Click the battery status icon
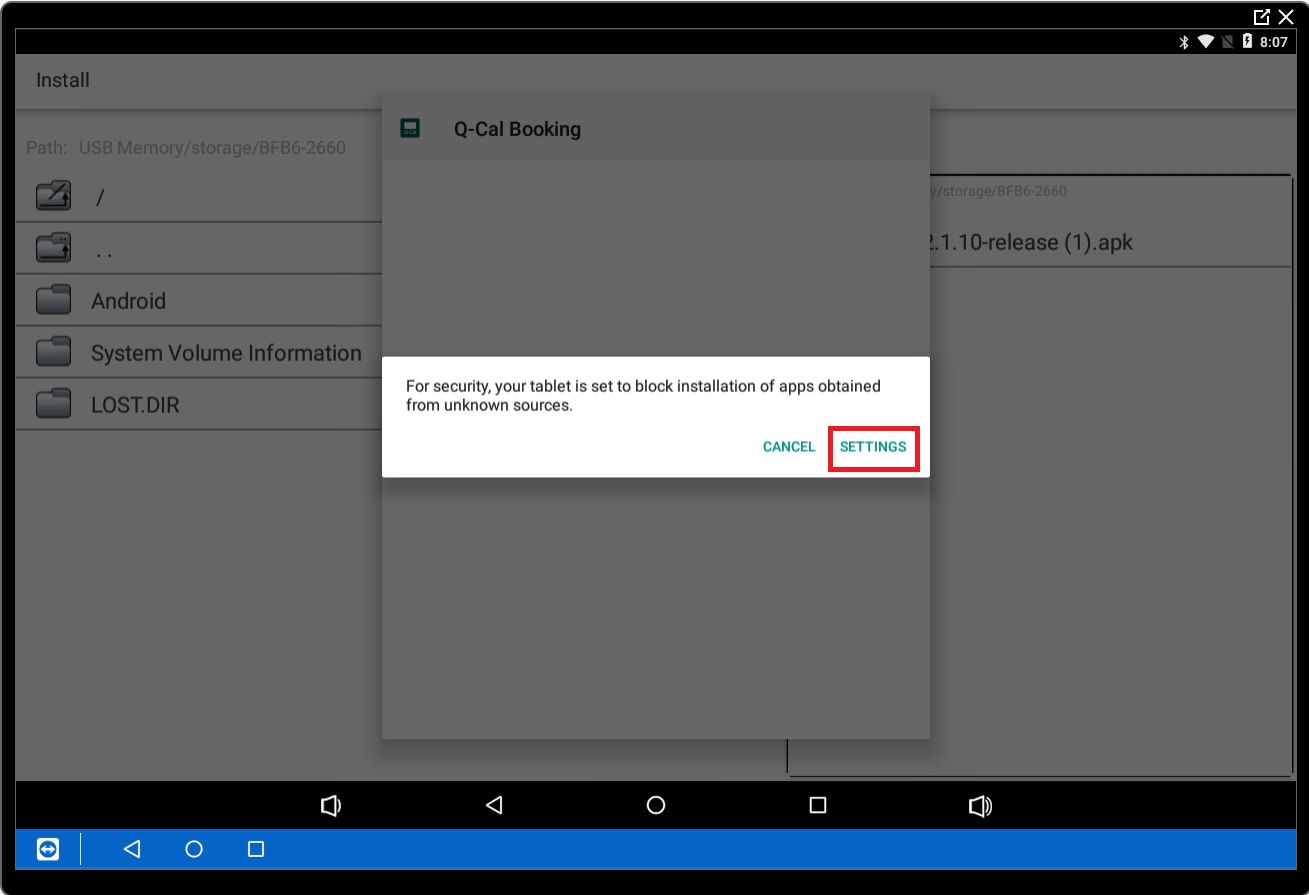This screenshot has height=895, width=1309. tap(1247, 42)
